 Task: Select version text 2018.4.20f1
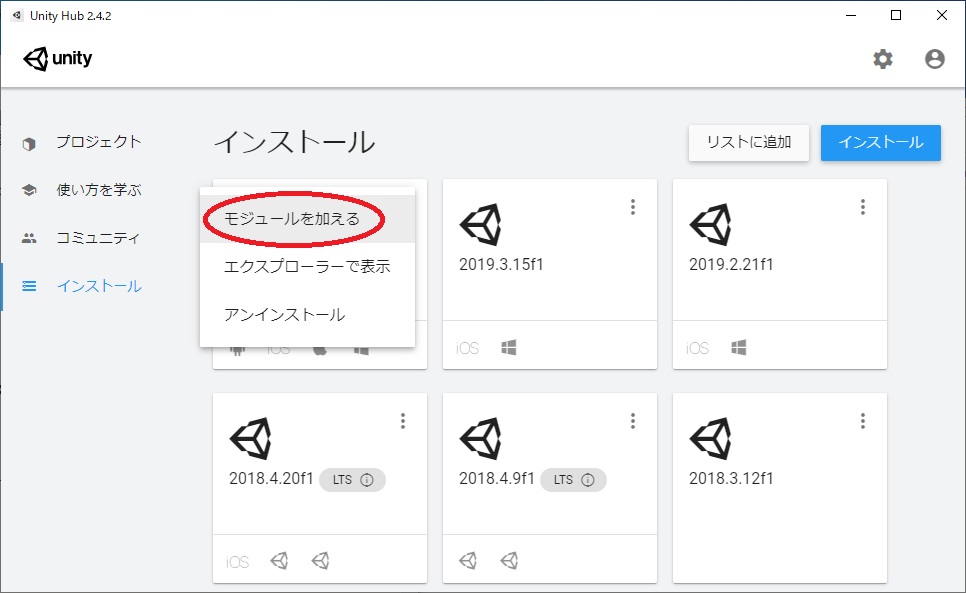coord(271,478)
